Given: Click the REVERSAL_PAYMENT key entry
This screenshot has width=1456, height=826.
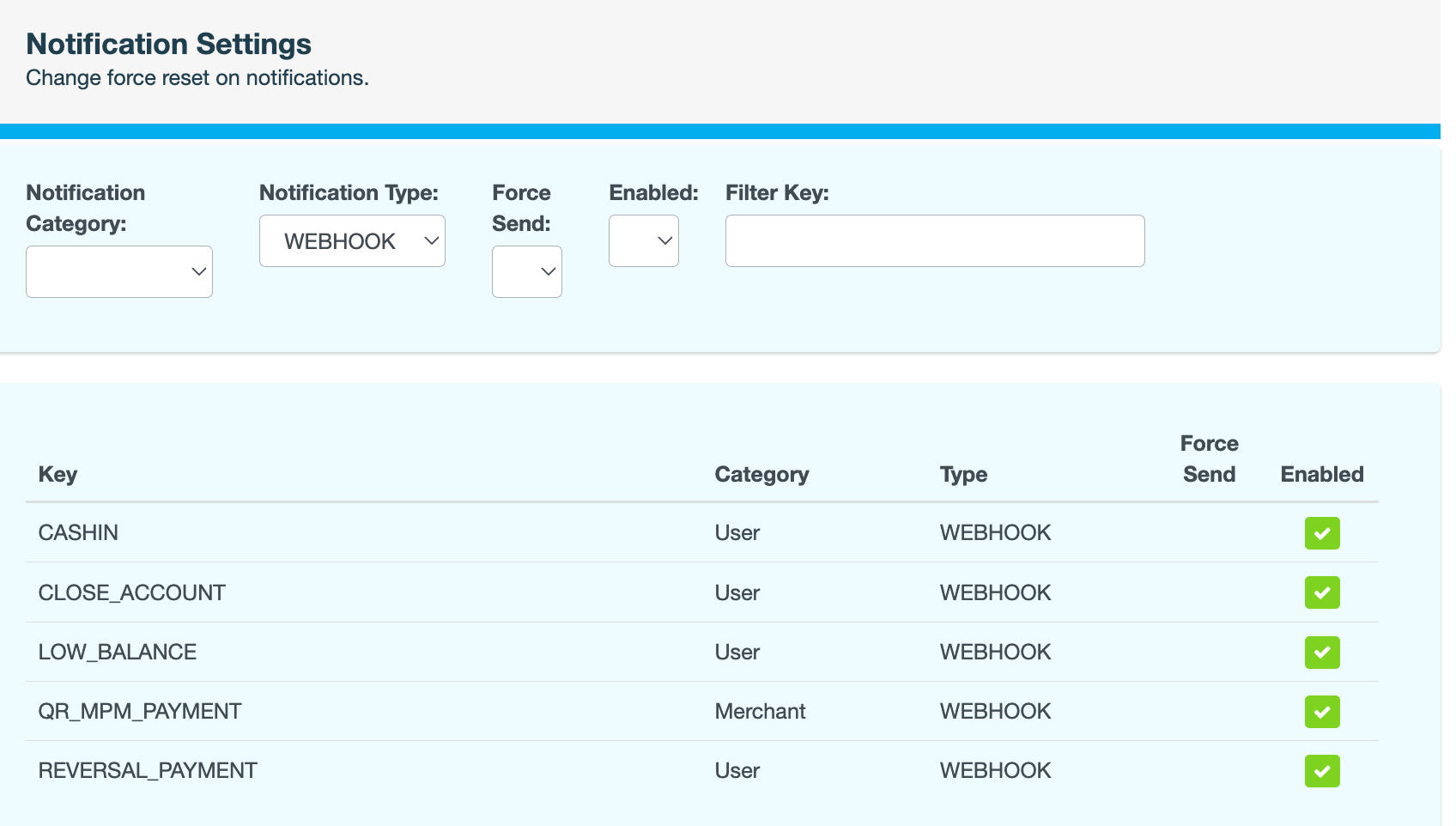Looking at the screenshot, I should pyautogui.click(x=148, y=771).
